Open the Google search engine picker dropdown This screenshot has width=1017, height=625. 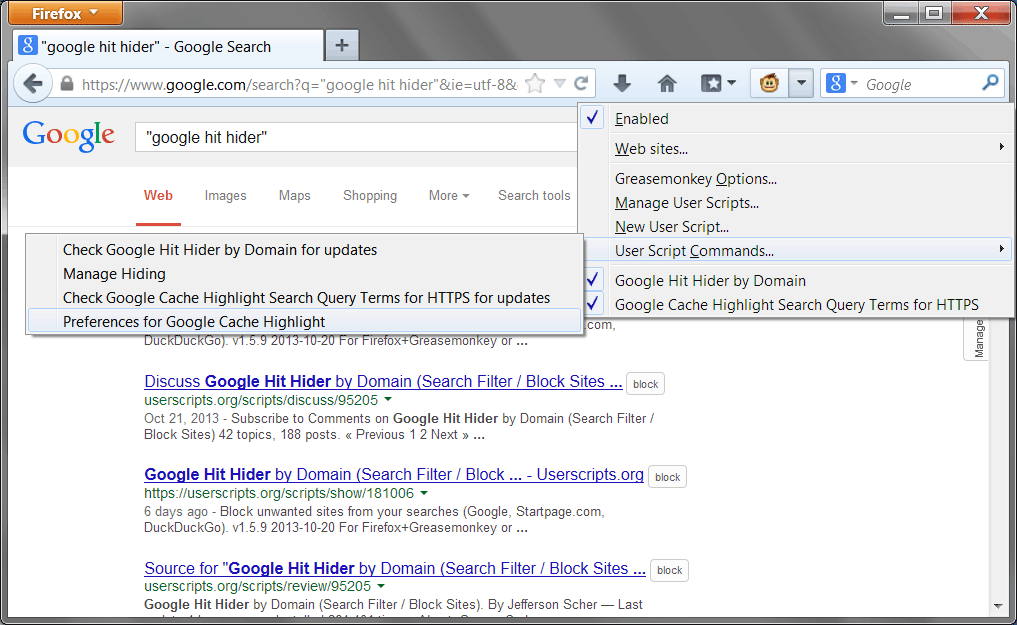848,83
